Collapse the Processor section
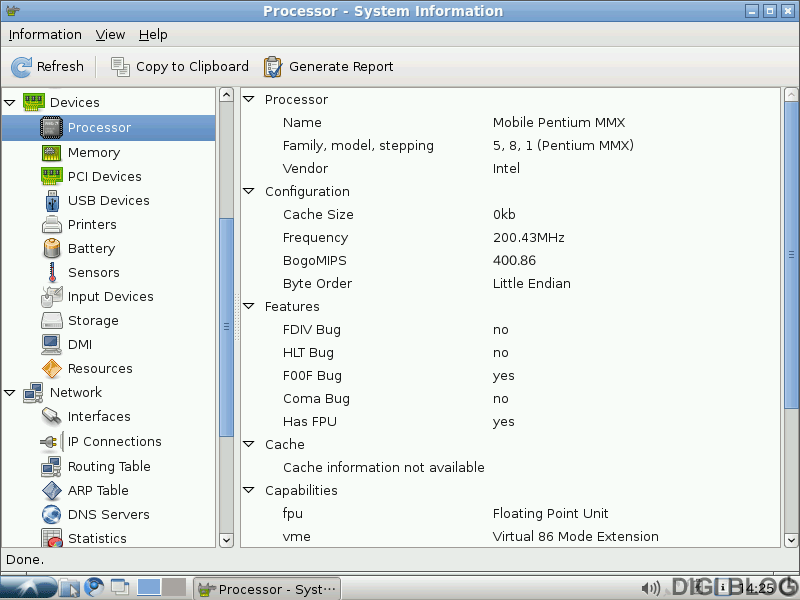800x600 pixels. [x=248, y=99]
